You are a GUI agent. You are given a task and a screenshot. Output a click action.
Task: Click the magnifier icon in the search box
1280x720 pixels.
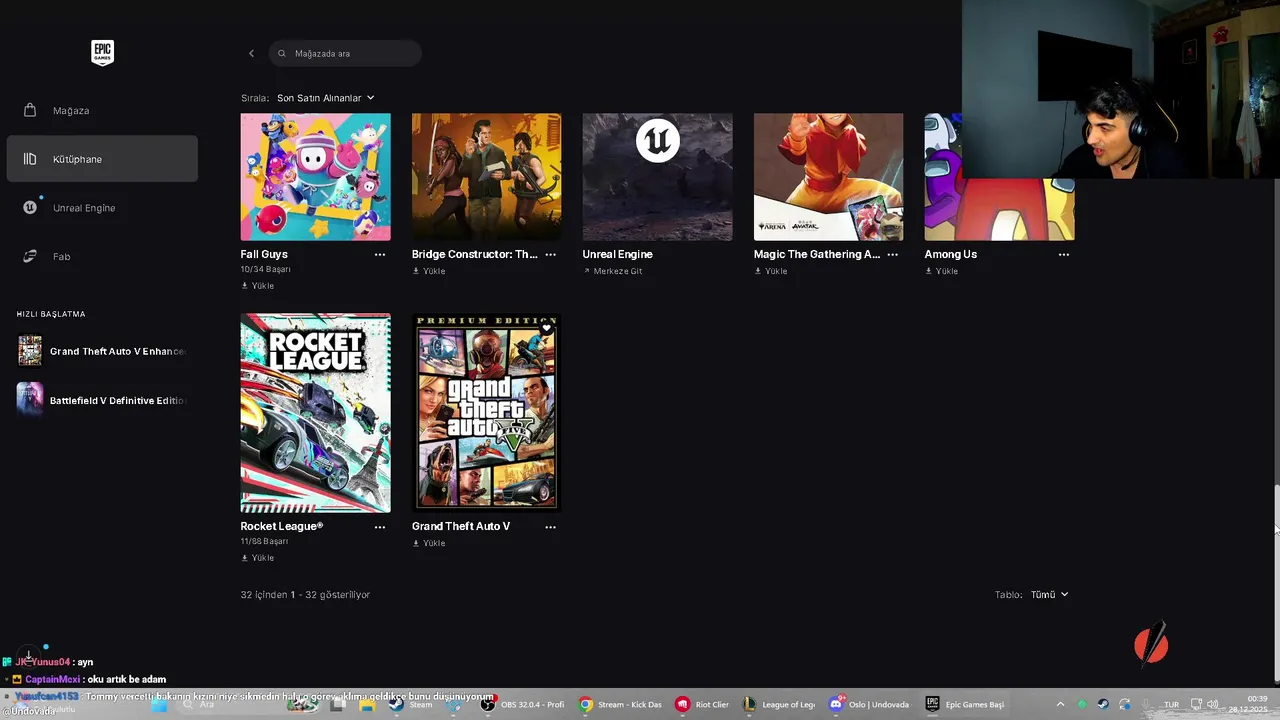(x=282, y=53)
